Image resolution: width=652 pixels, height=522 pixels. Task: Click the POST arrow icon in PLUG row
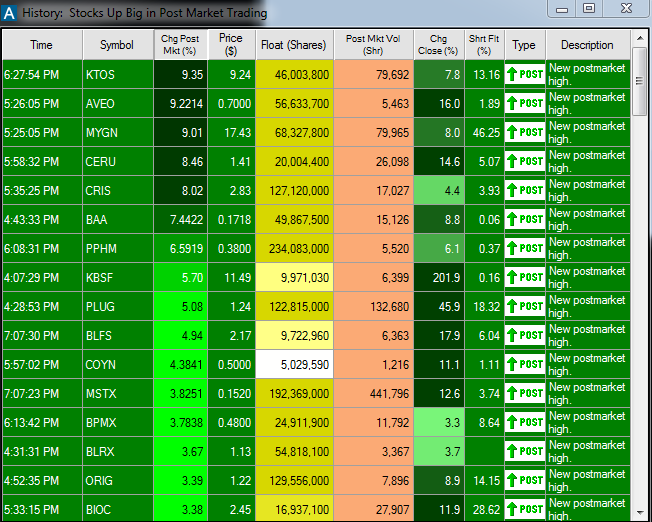click(525, 307)
